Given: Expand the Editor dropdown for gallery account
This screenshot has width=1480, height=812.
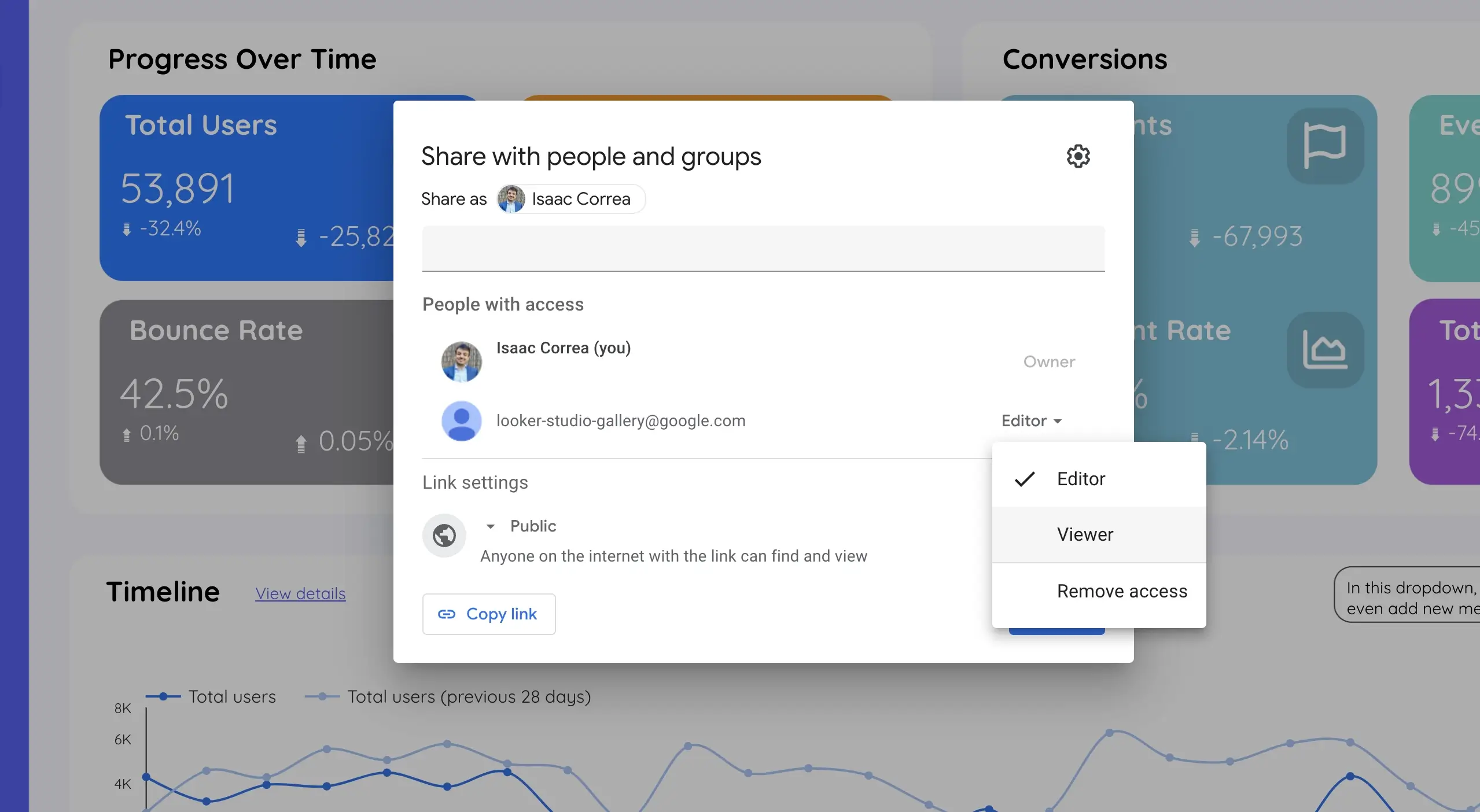Looking at the screenshot, I should [1031, 420].
